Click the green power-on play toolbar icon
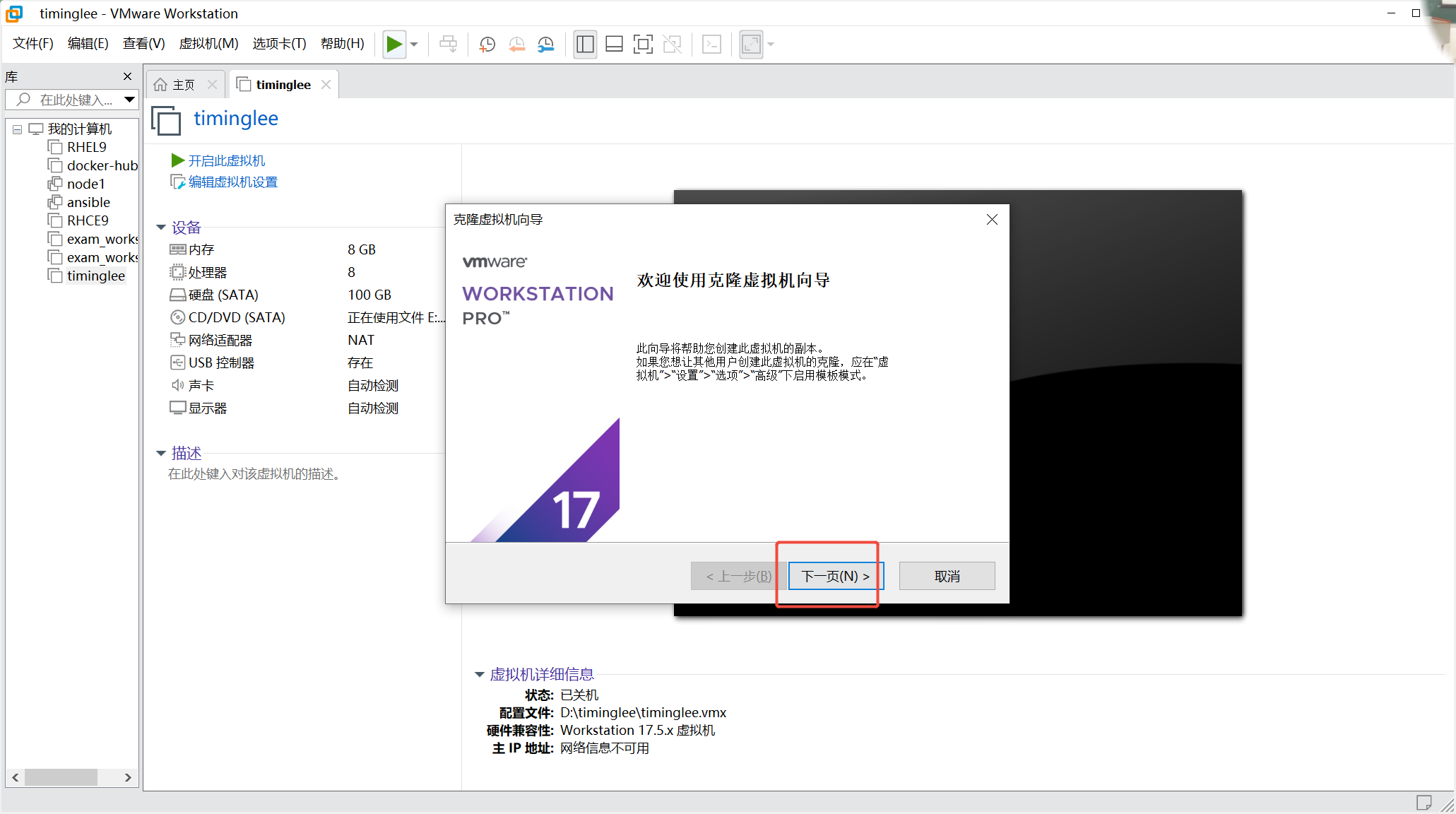Viewport: 1456px width, 814px height. [x=394, y=45]
